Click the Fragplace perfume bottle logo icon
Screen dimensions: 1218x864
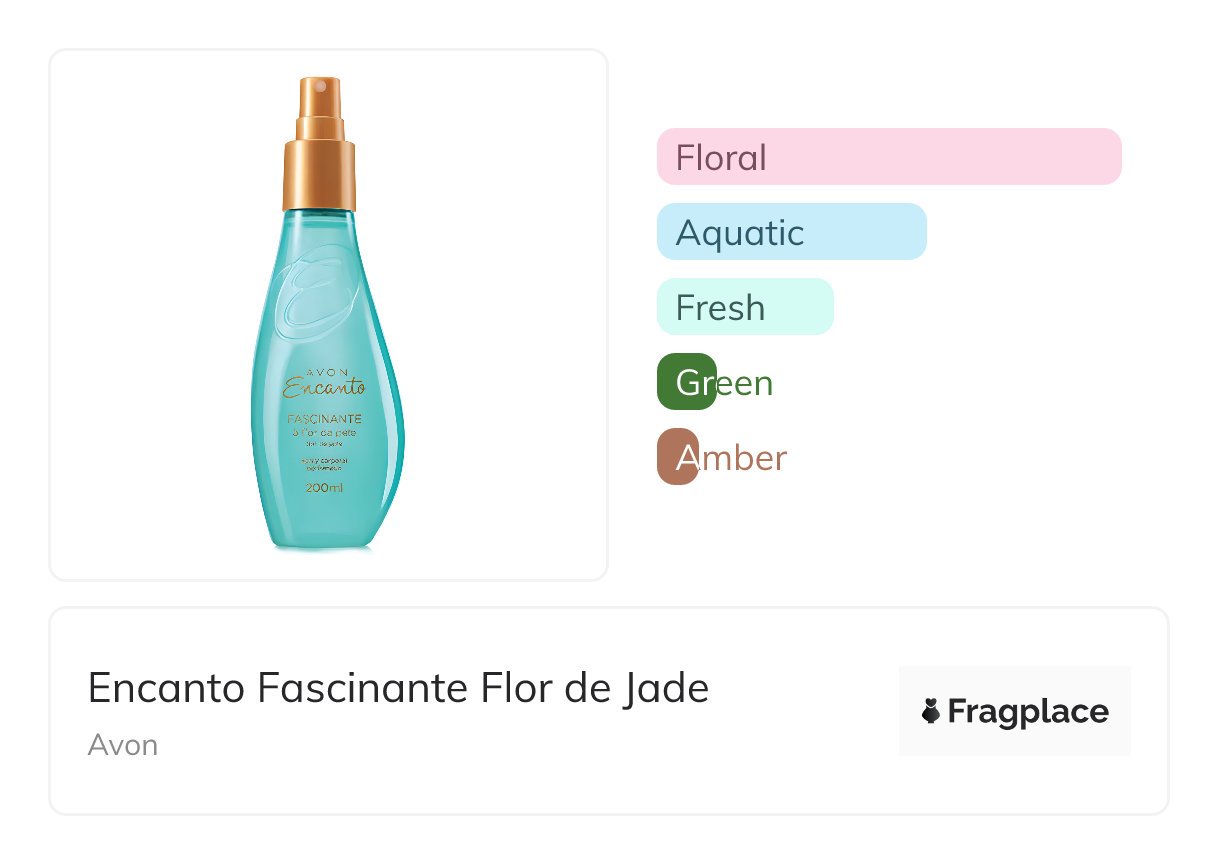click(x=931, y=711)
